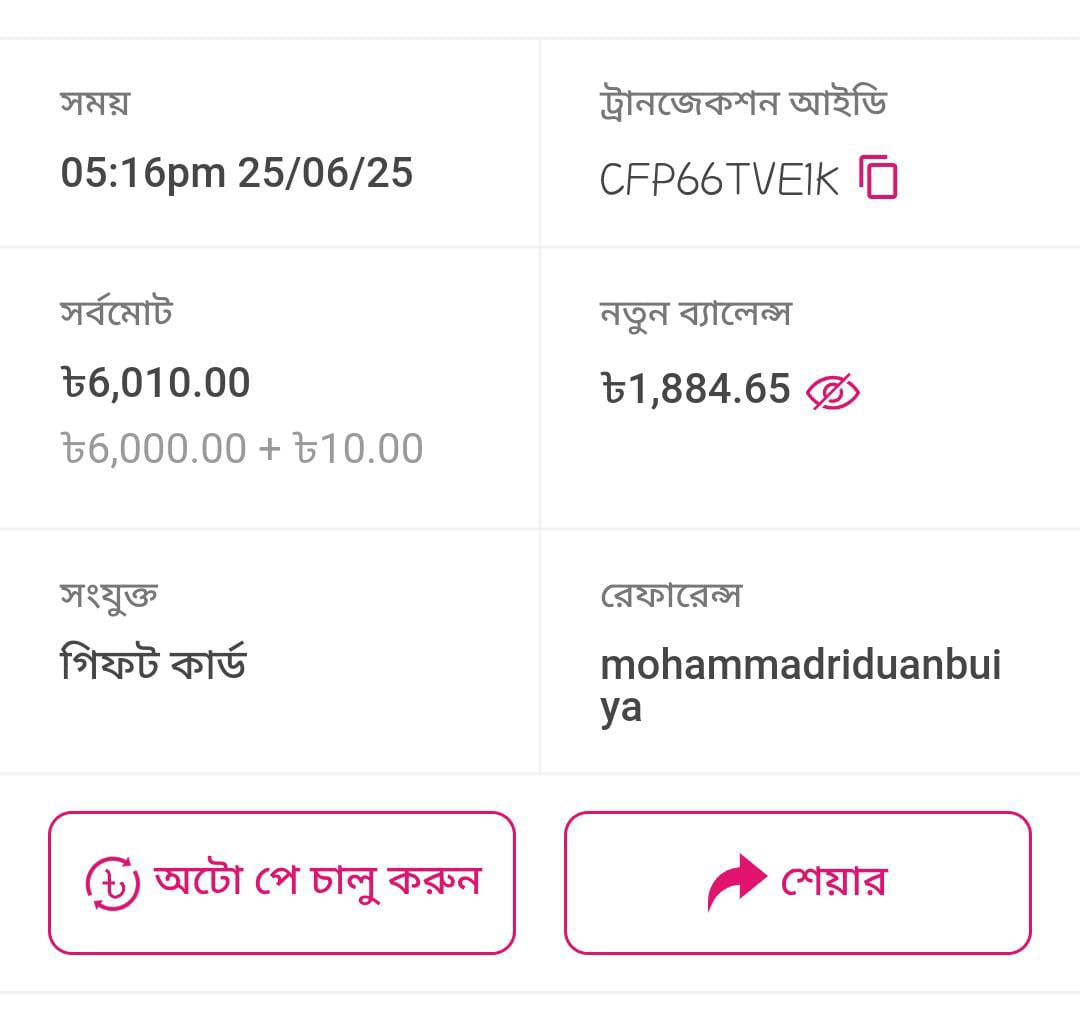Tap the total amount ৳6,010.00
1080x1026 pixels.
[x=156, y=382]
